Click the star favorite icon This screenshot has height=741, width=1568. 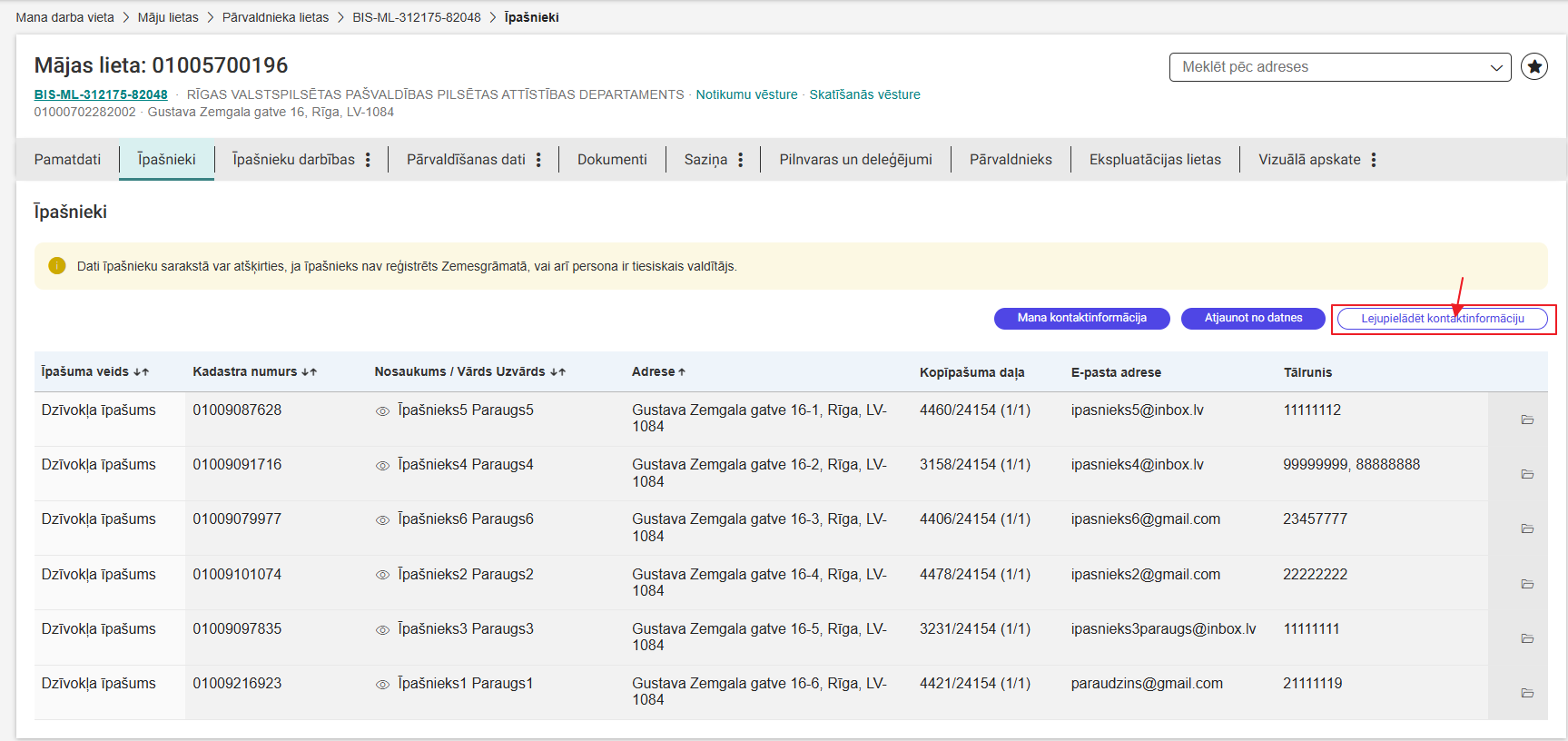[x=1533, y=66]
